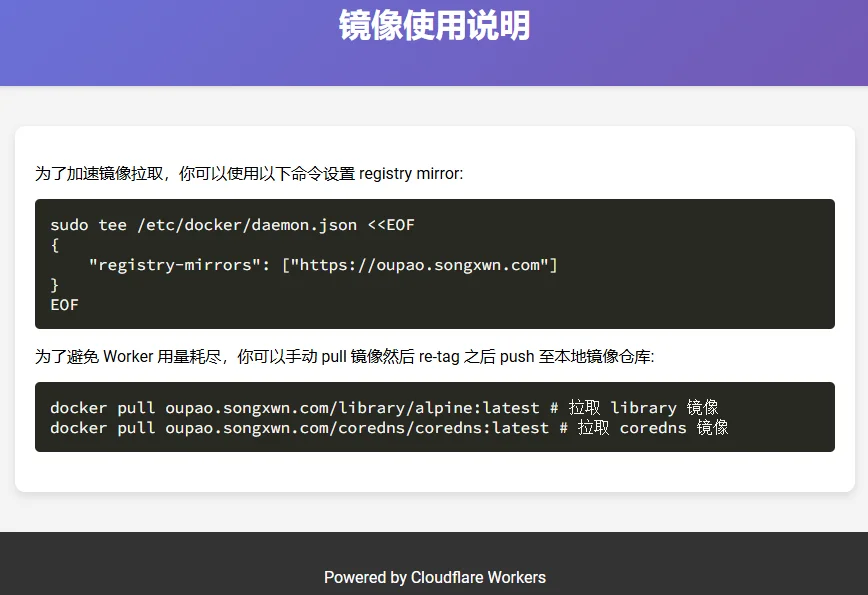This screenshot has height=595, width=868.
Task: Click the closing curly brace line
Action: pos(55,285)
